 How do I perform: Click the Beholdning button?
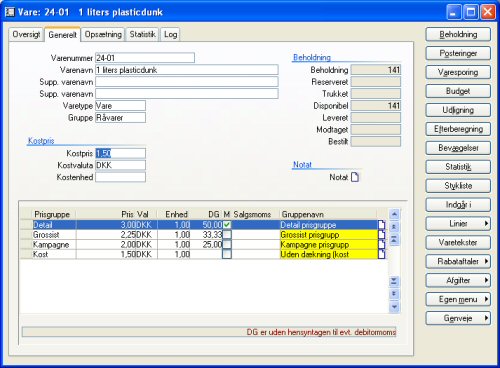458,34
